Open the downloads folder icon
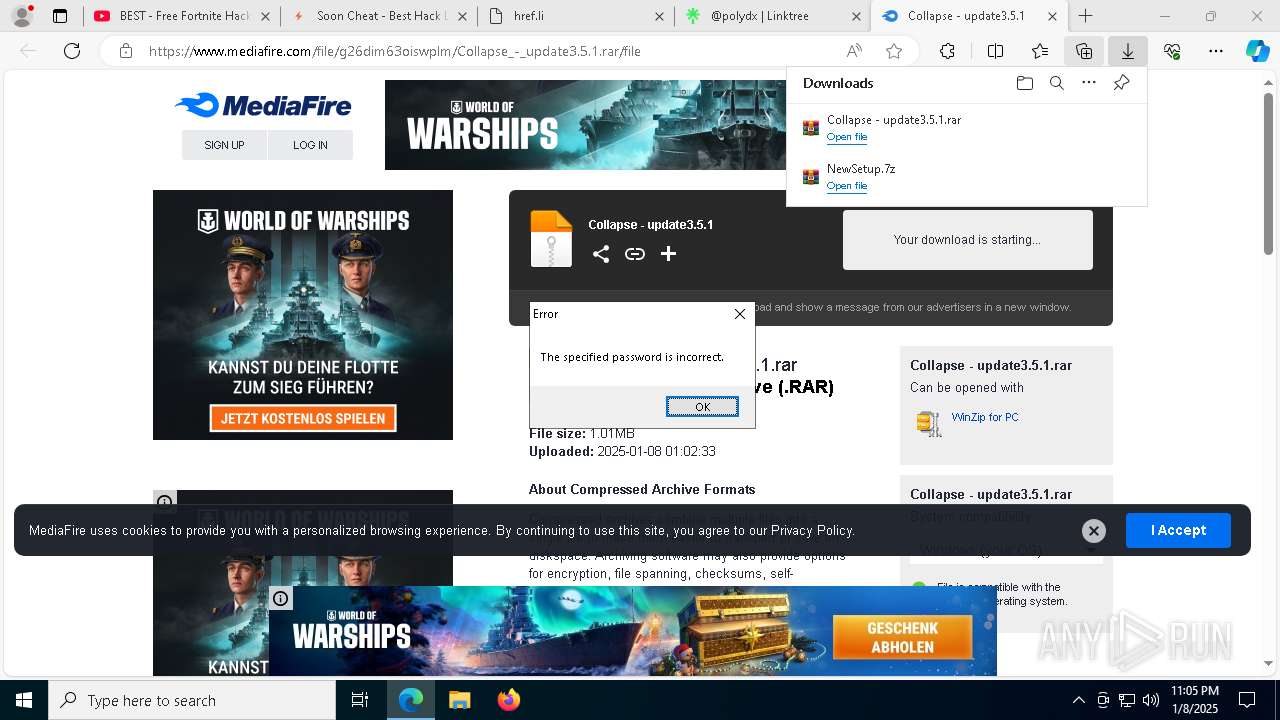This screenshot has width=1280, height=720. pyautogui.click(x=1024, y=83)
